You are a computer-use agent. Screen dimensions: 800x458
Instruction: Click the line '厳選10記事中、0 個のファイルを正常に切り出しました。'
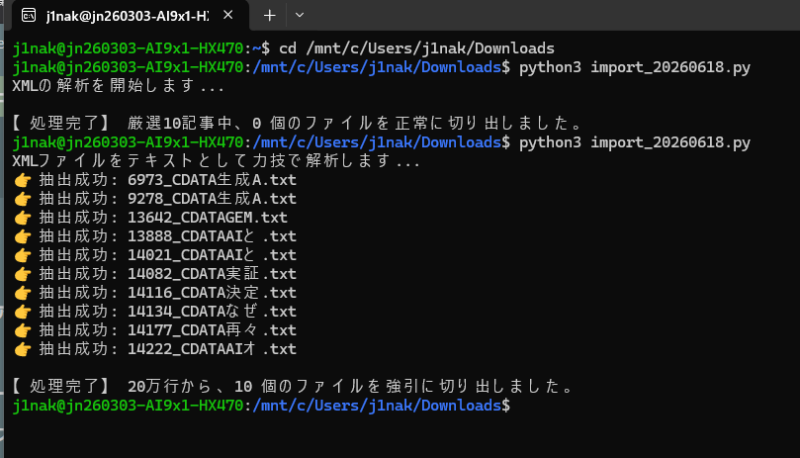[355, 123]
